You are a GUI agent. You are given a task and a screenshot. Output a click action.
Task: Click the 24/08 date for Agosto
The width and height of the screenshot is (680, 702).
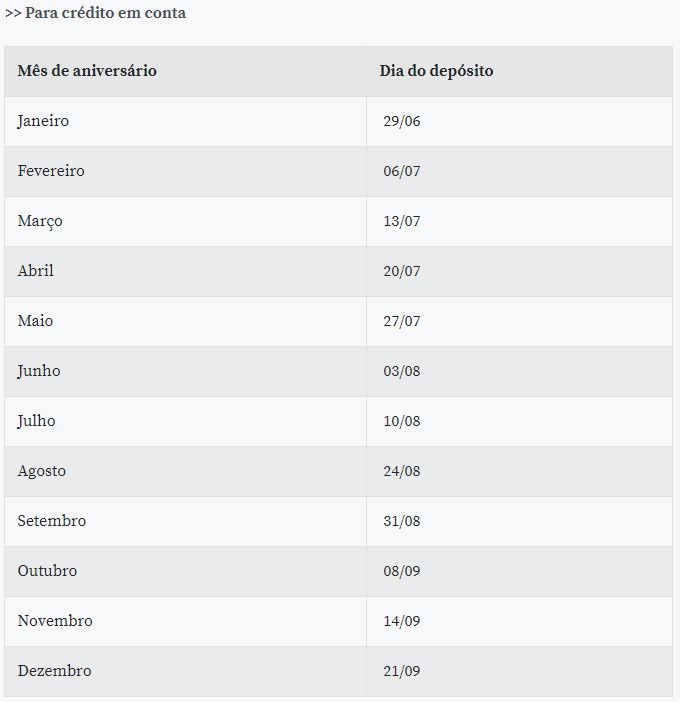(402, 471)
